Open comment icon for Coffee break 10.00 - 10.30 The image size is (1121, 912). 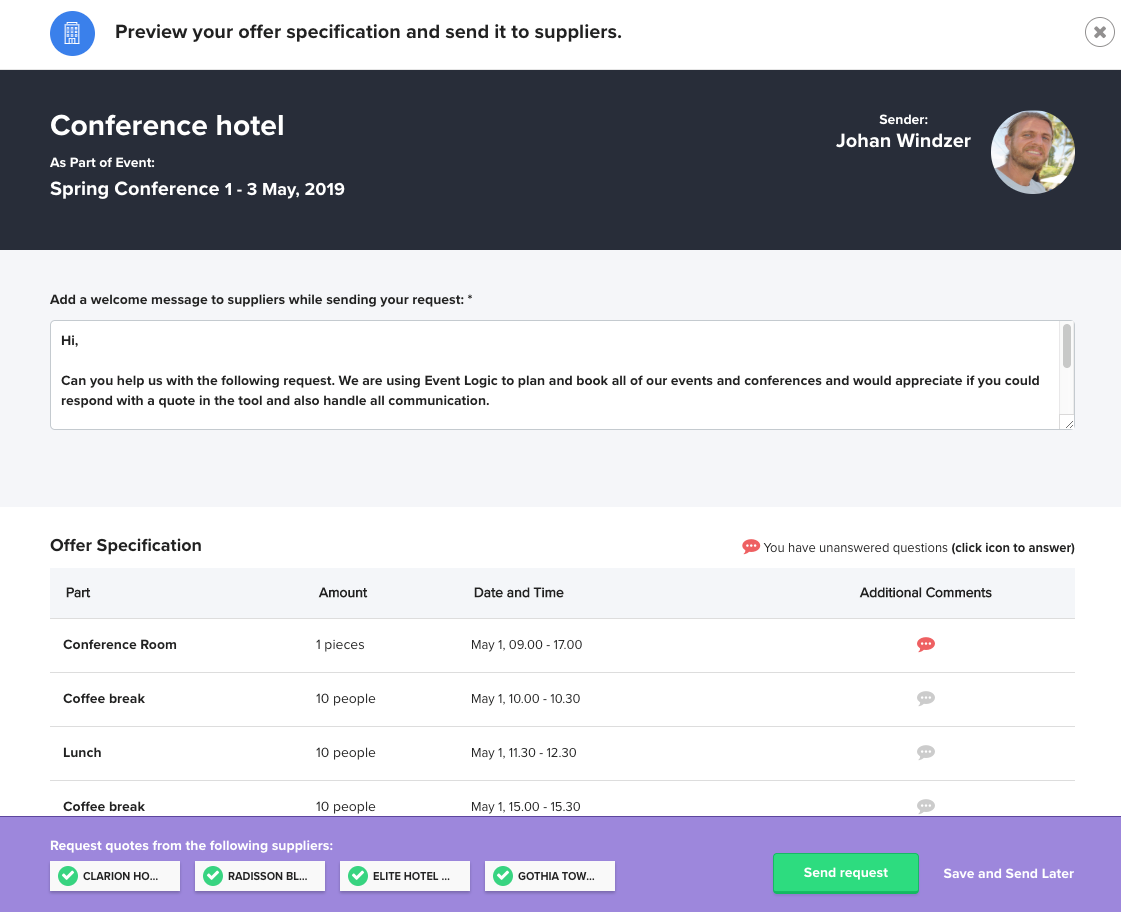[x=926, y=698]
